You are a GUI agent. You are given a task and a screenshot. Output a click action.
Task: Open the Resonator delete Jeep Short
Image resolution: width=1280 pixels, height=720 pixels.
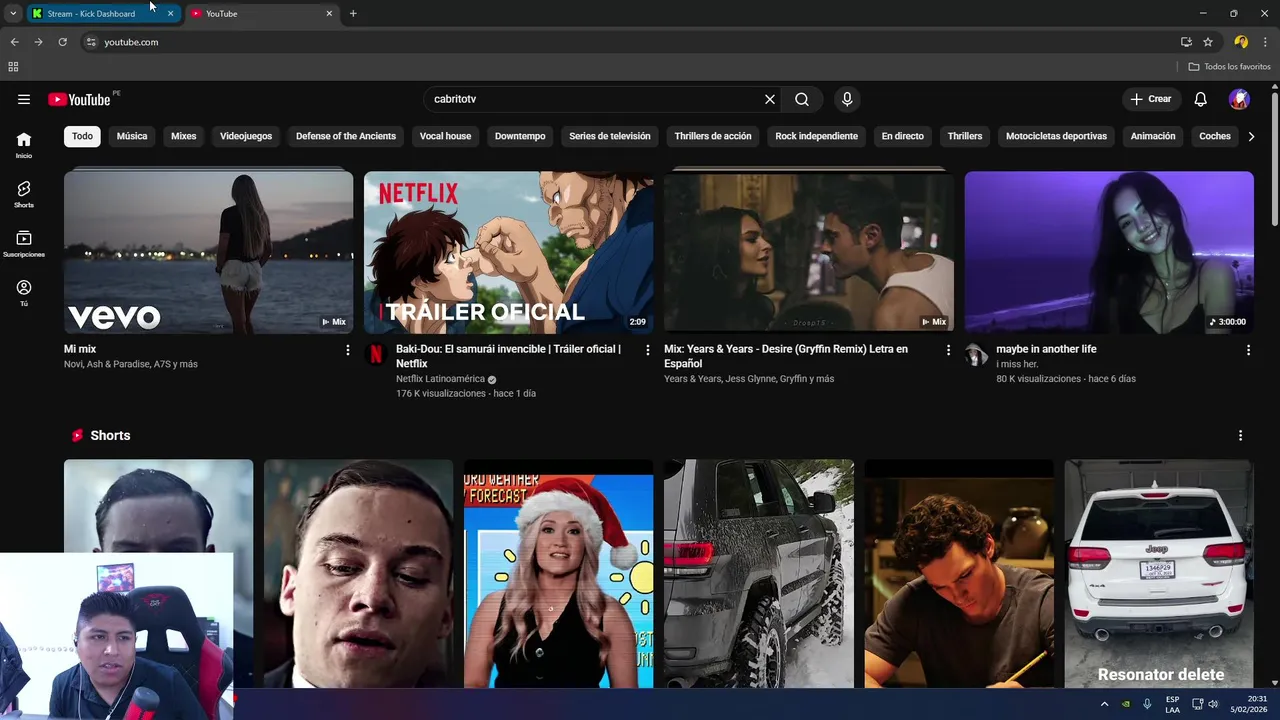coord(1158,574)
